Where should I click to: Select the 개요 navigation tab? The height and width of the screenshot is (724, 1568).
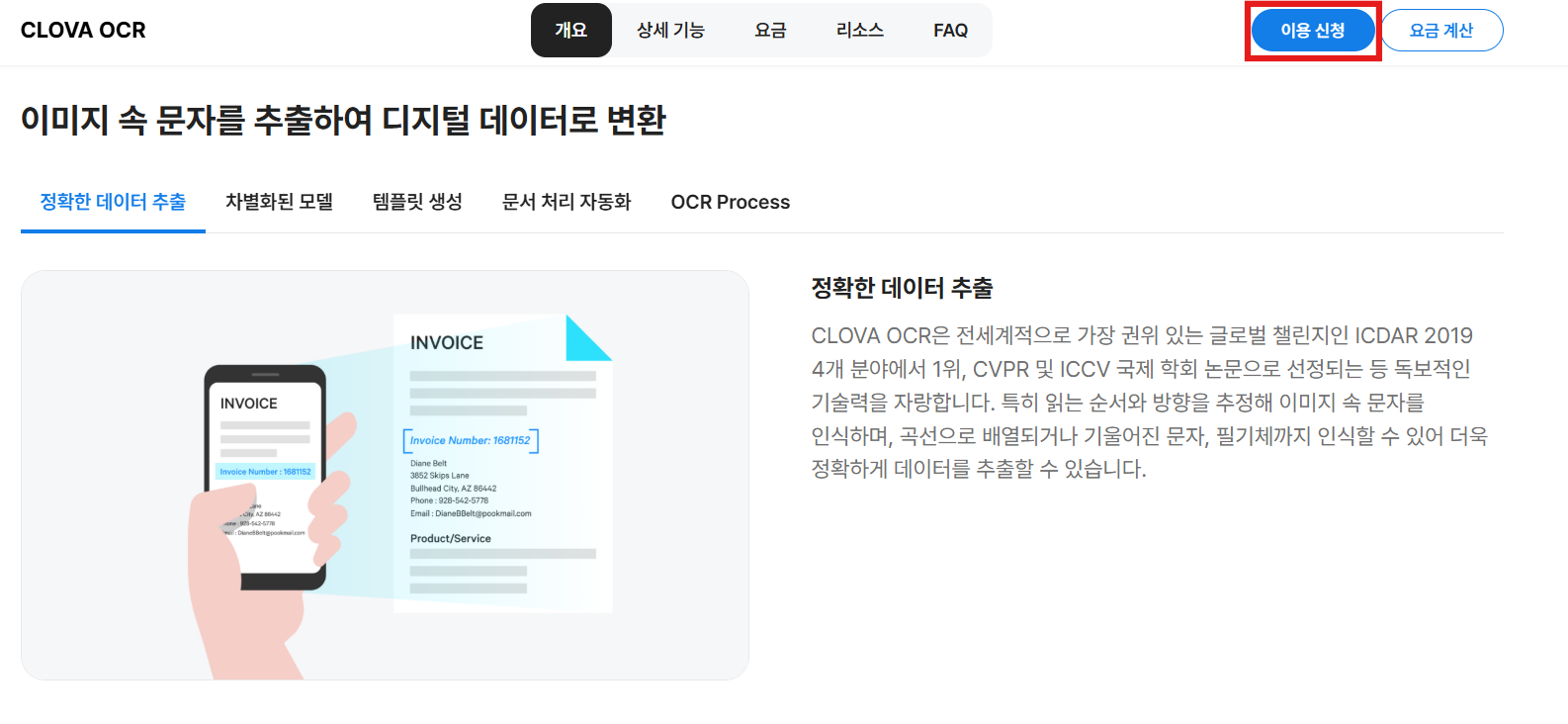coord(571,31)
